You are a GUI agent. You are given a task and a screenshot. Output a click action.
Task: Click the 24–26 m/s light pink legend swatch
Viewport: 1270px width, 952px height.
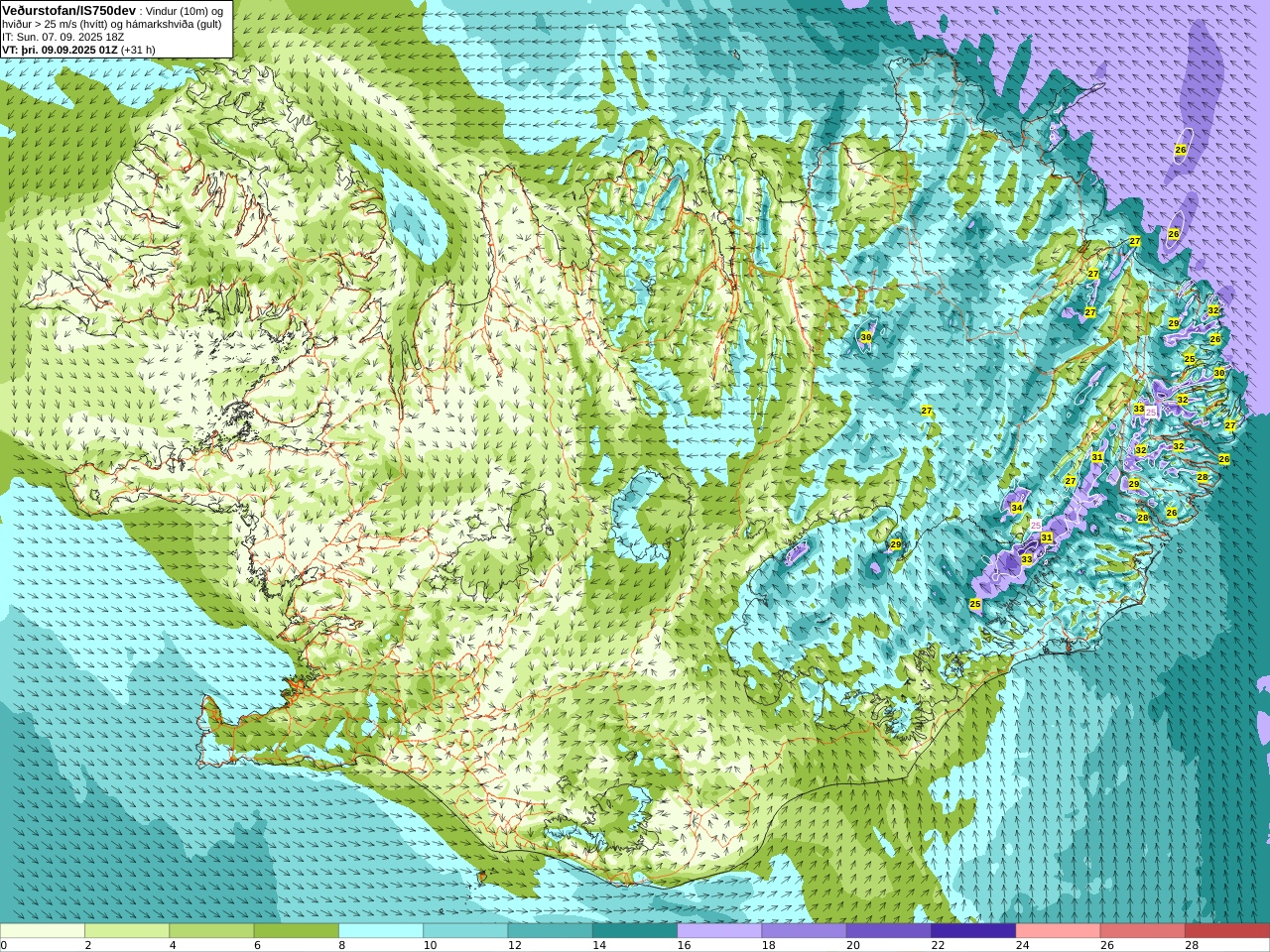[x=1058, y=931]
